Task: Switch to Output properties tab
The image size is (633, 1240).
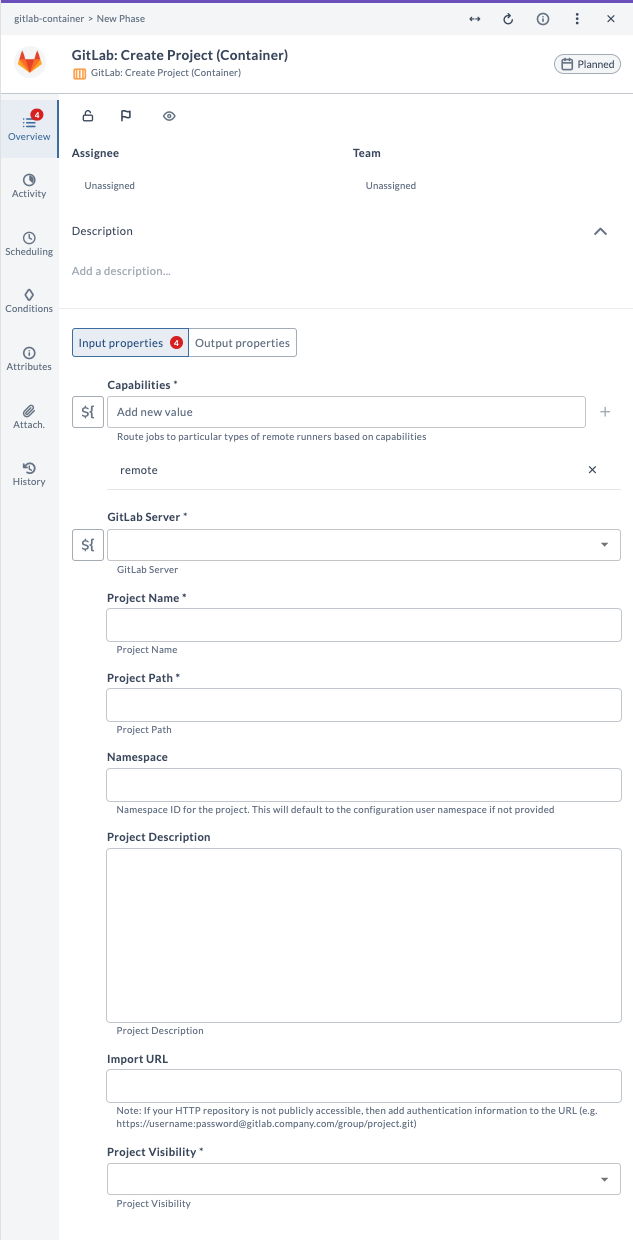Action: click(x=243, y=343)
